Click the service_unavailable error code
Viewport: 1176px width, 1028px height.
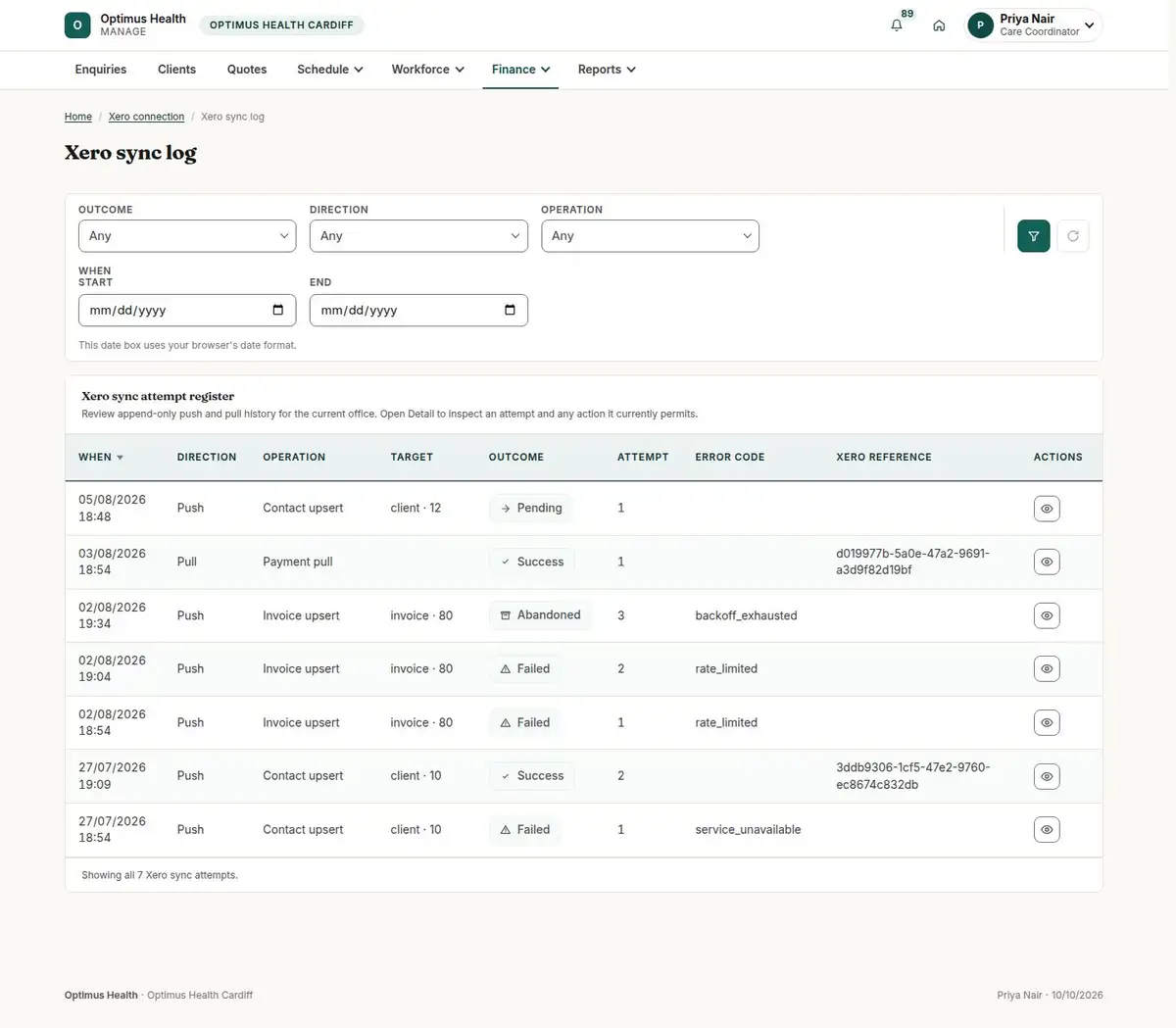748,829
